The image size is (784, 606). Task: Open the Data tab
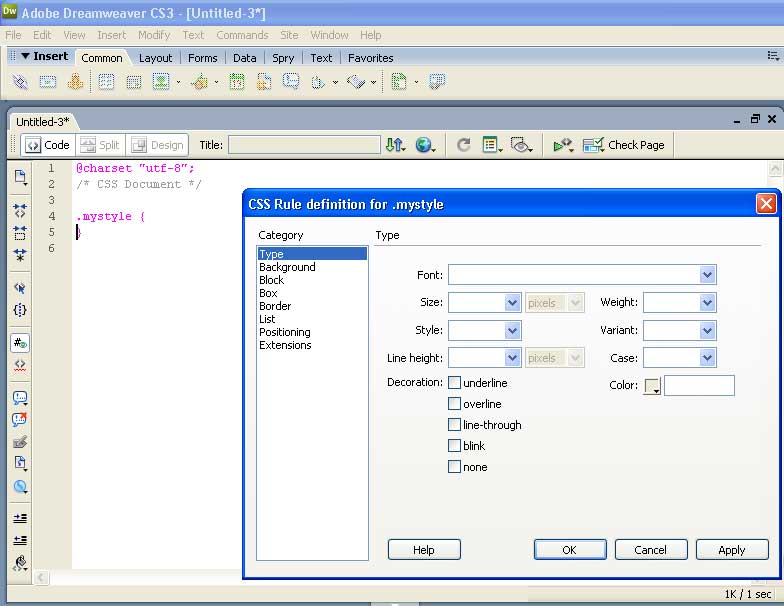pos(244,58)
